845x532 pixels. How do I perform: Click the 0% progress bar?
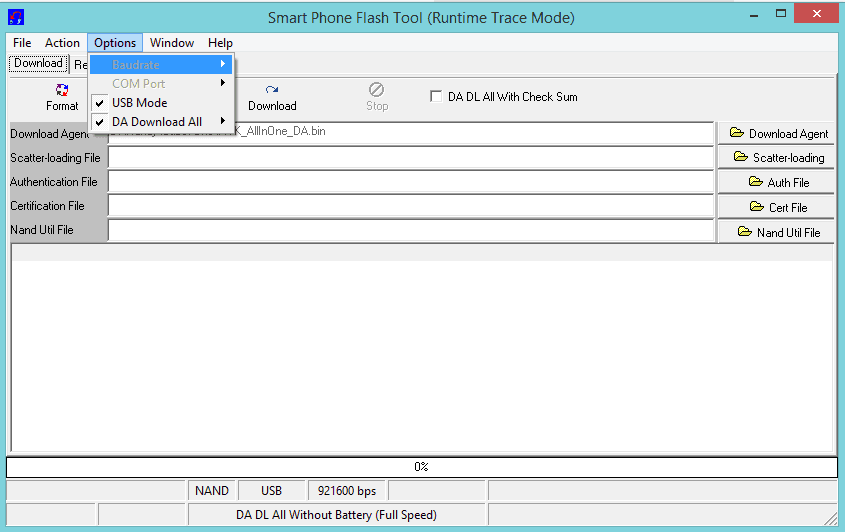point(421,467)
